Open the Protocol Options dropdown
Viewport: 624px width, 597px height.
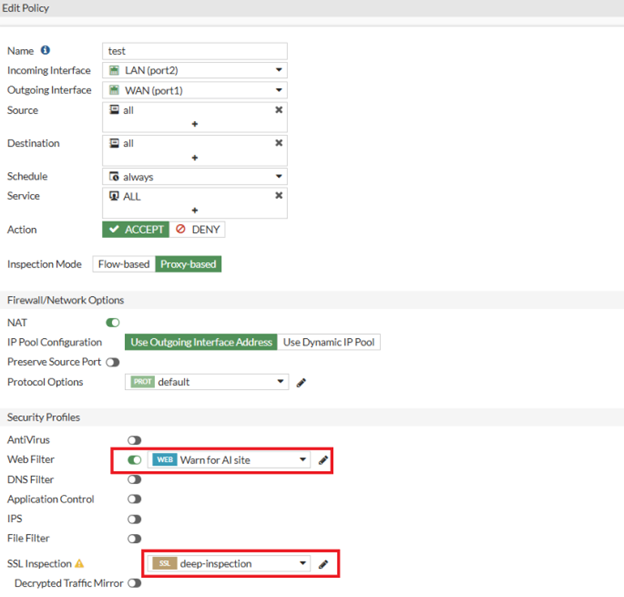pyautogui.click(x=207, y=382)
